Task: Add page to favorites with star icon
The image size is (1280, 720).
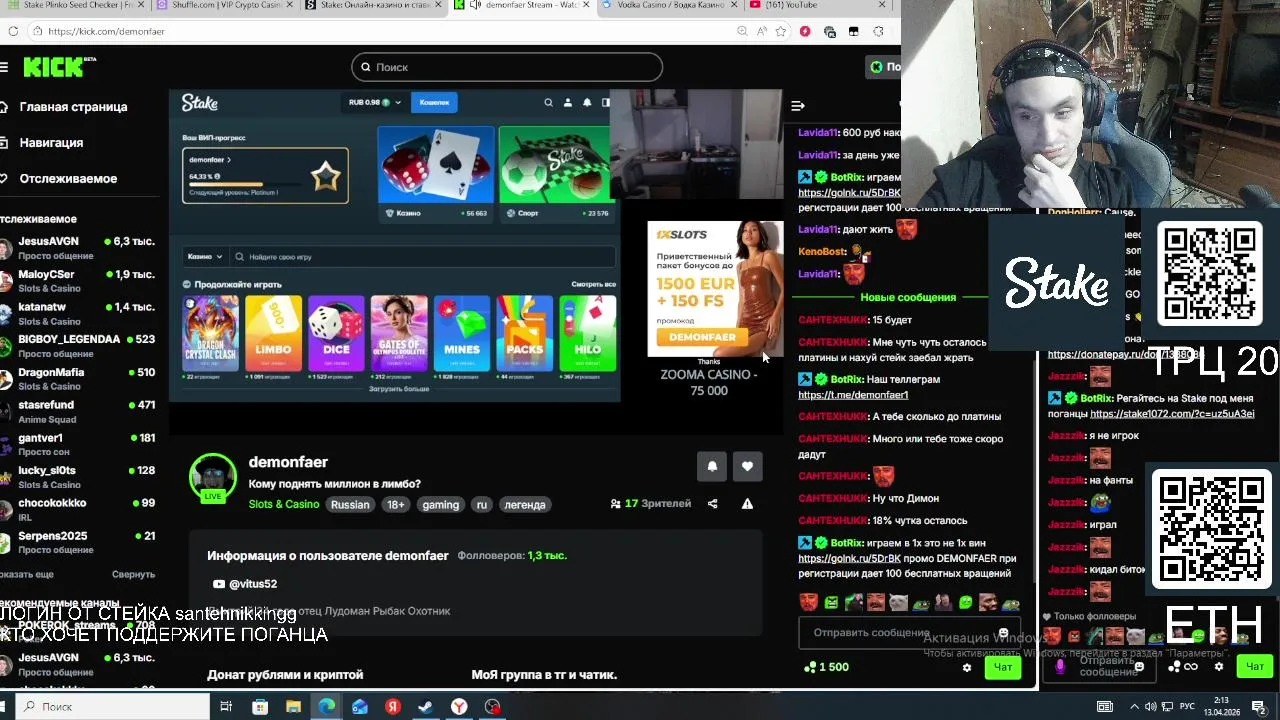Action: (782, 31)
